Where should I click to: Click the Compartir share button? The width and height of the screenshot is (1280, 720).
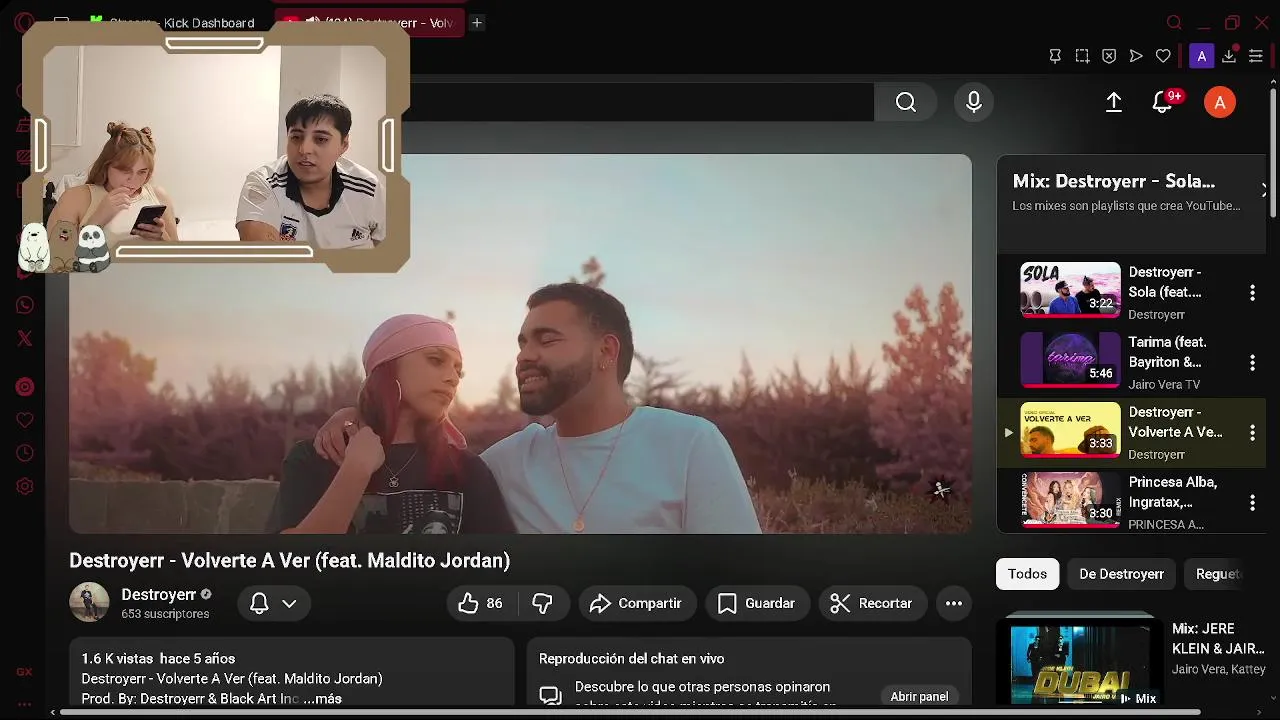coord(637,603)
